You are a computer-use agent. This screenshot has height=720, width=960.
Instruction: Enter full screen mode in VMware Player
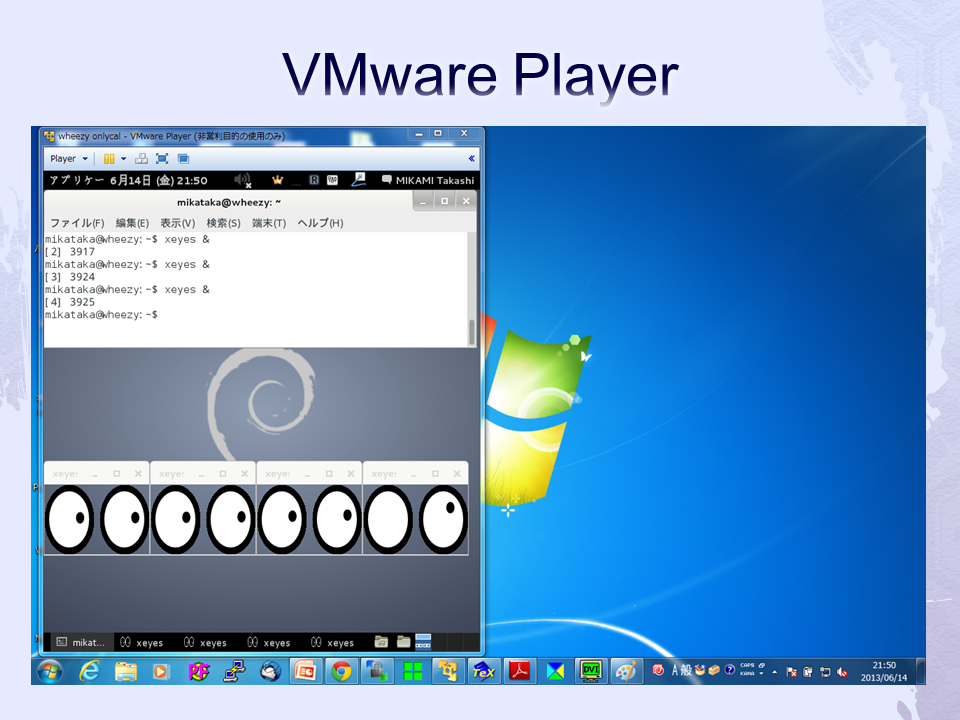coord(162,159)
